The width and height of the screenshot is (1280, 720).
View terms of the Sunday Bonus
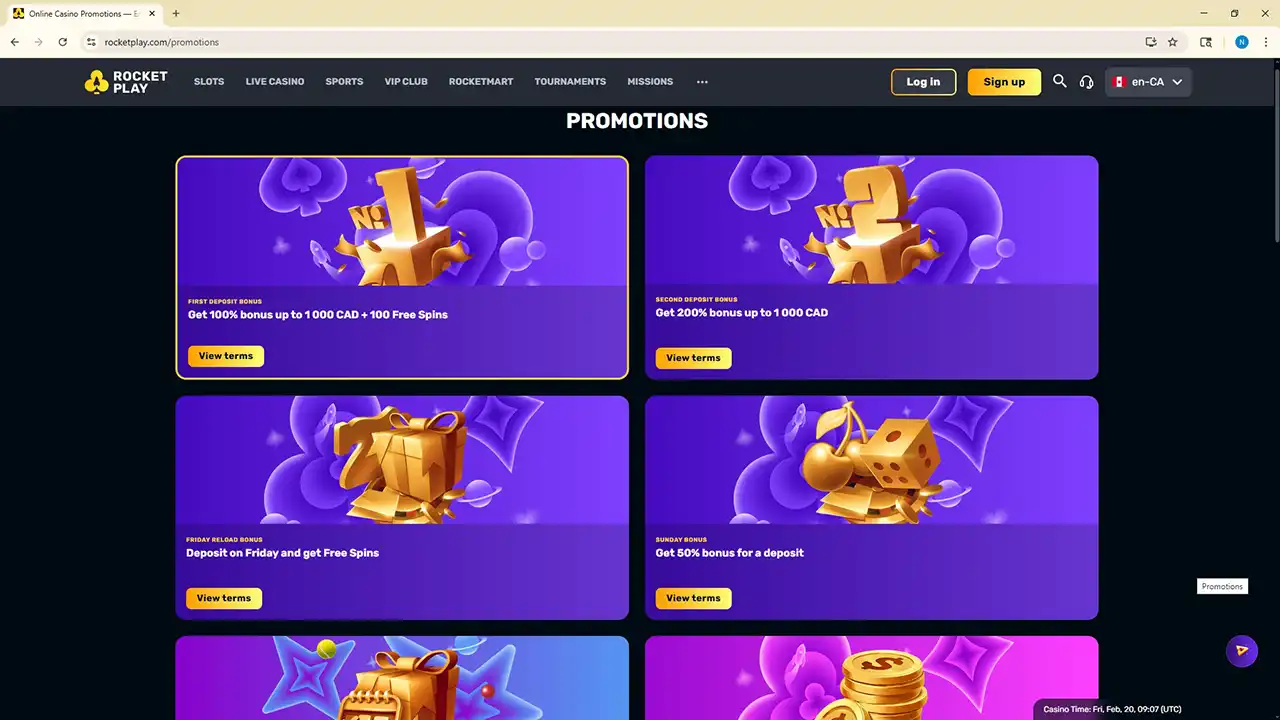coord(693,598)
